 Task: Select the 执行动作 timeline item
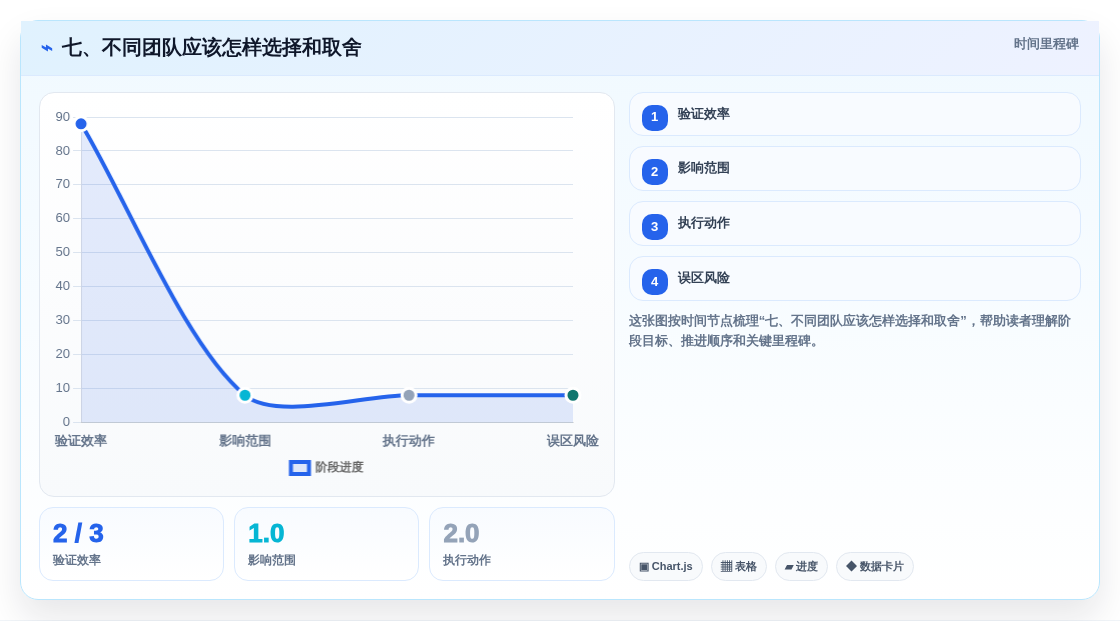(x=854, y=224)
